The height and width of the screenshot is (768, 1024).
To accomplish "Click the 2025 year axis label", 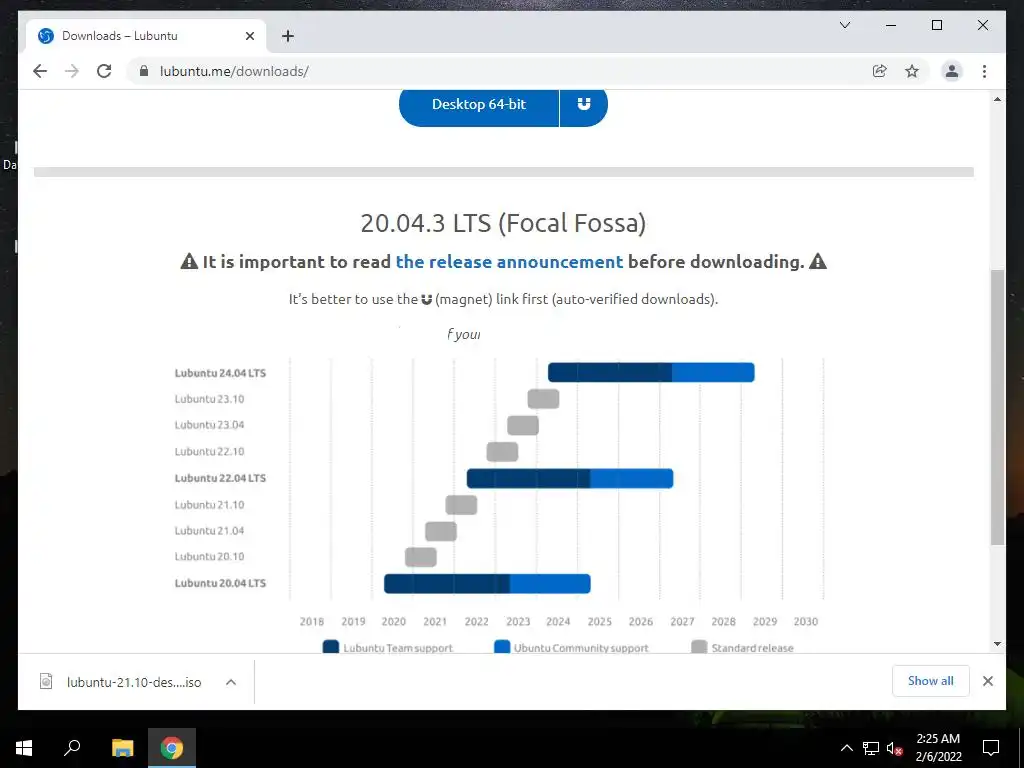I will [x=599, y=622].
